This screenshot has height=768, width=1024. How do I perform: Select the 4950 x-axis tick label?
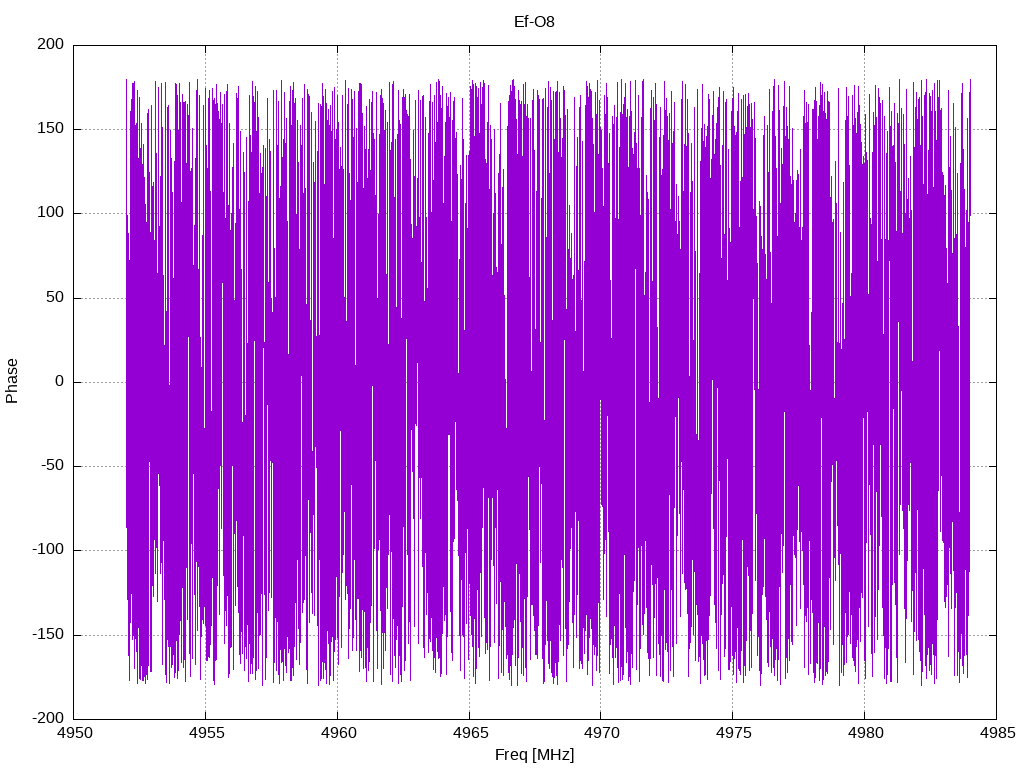click(x=74, y=733)
